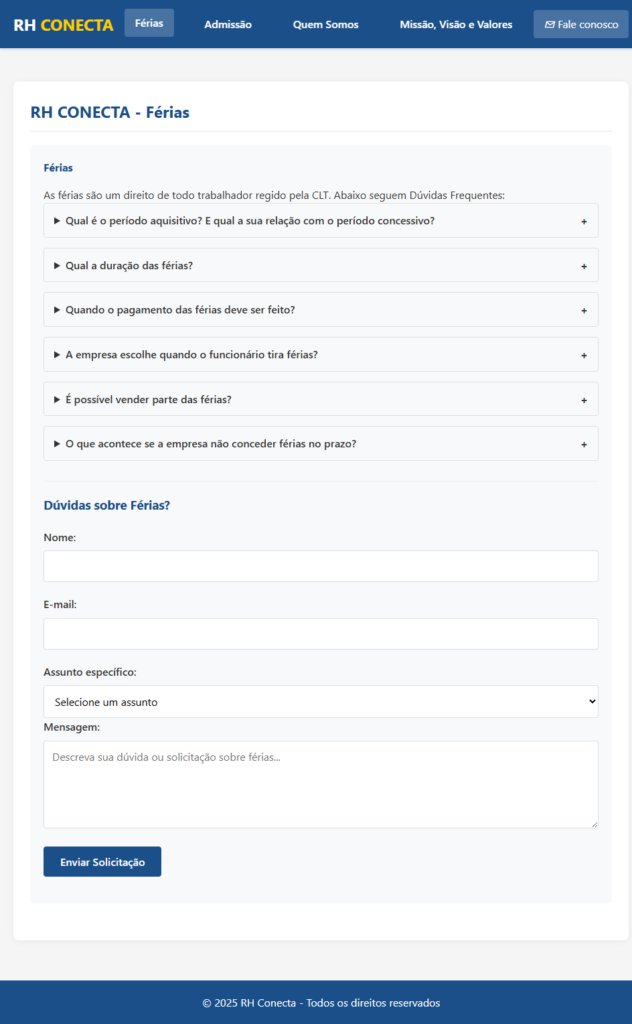Focus the E-mail input field
The height and width of the screenshot is (1024, 632).
[320, 634]
